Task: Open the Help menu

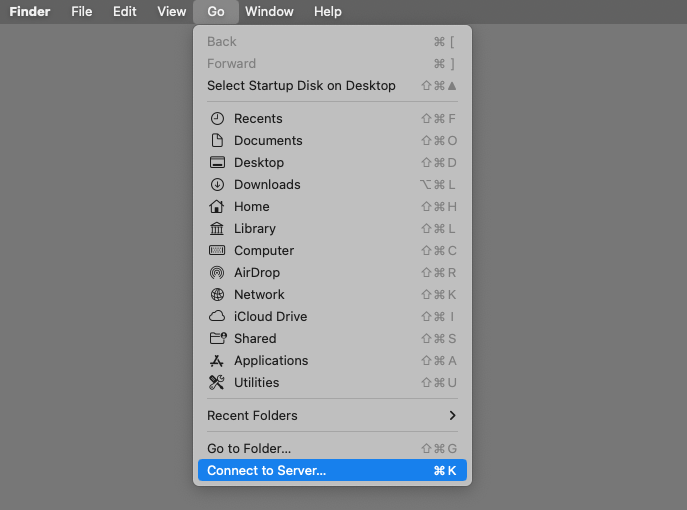Action: (x=327, y=11)
